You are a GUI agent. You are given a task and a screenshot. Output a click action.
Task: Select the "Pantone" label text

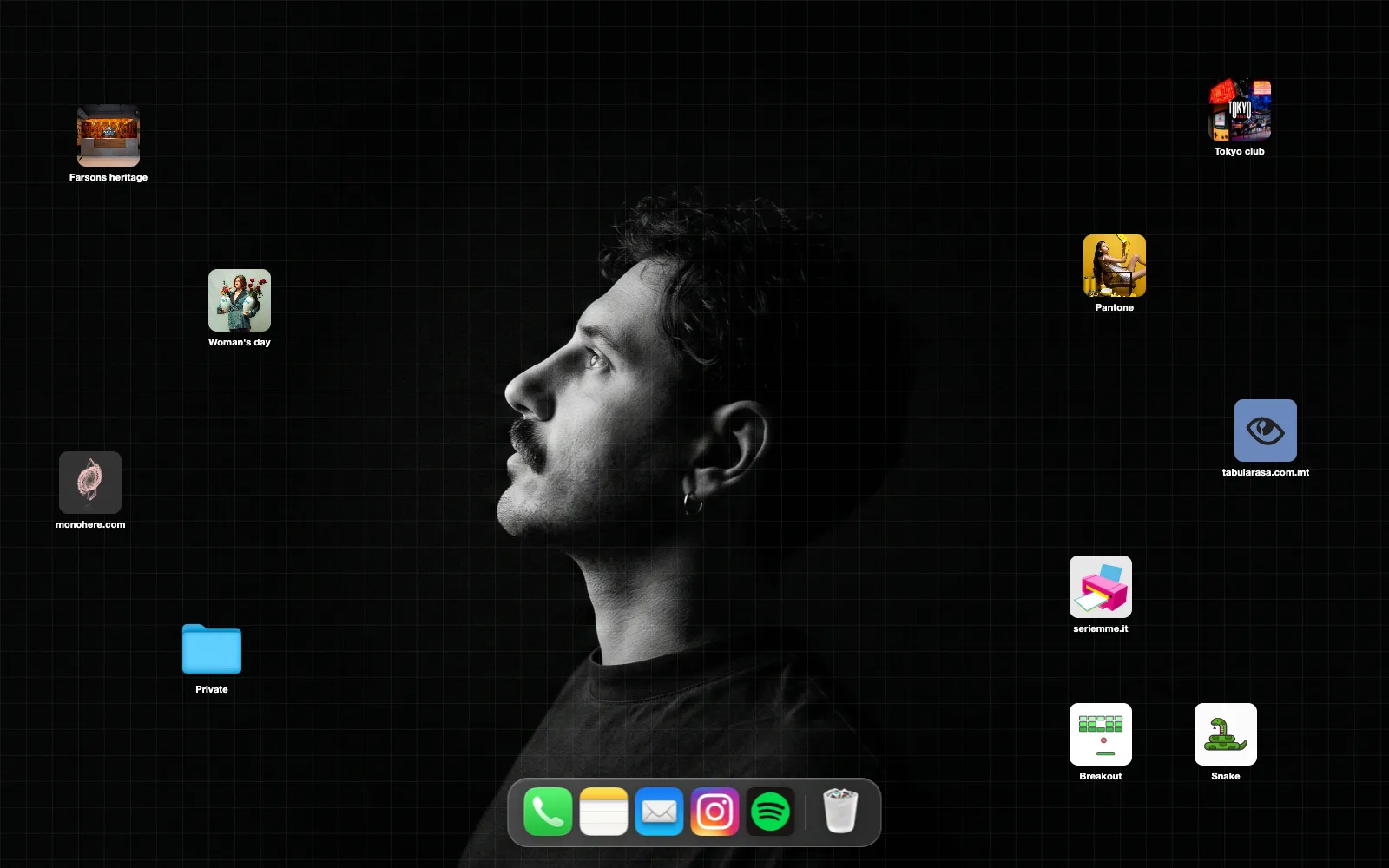click(x=1115, y=307)
